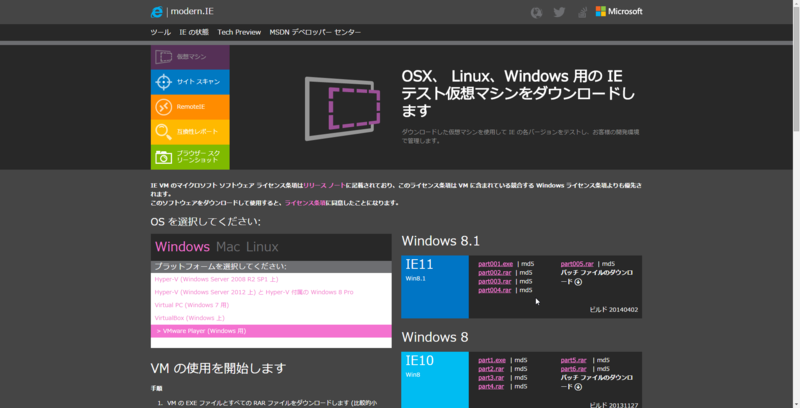Click md5 next to part4.rar

pos(521,386)
